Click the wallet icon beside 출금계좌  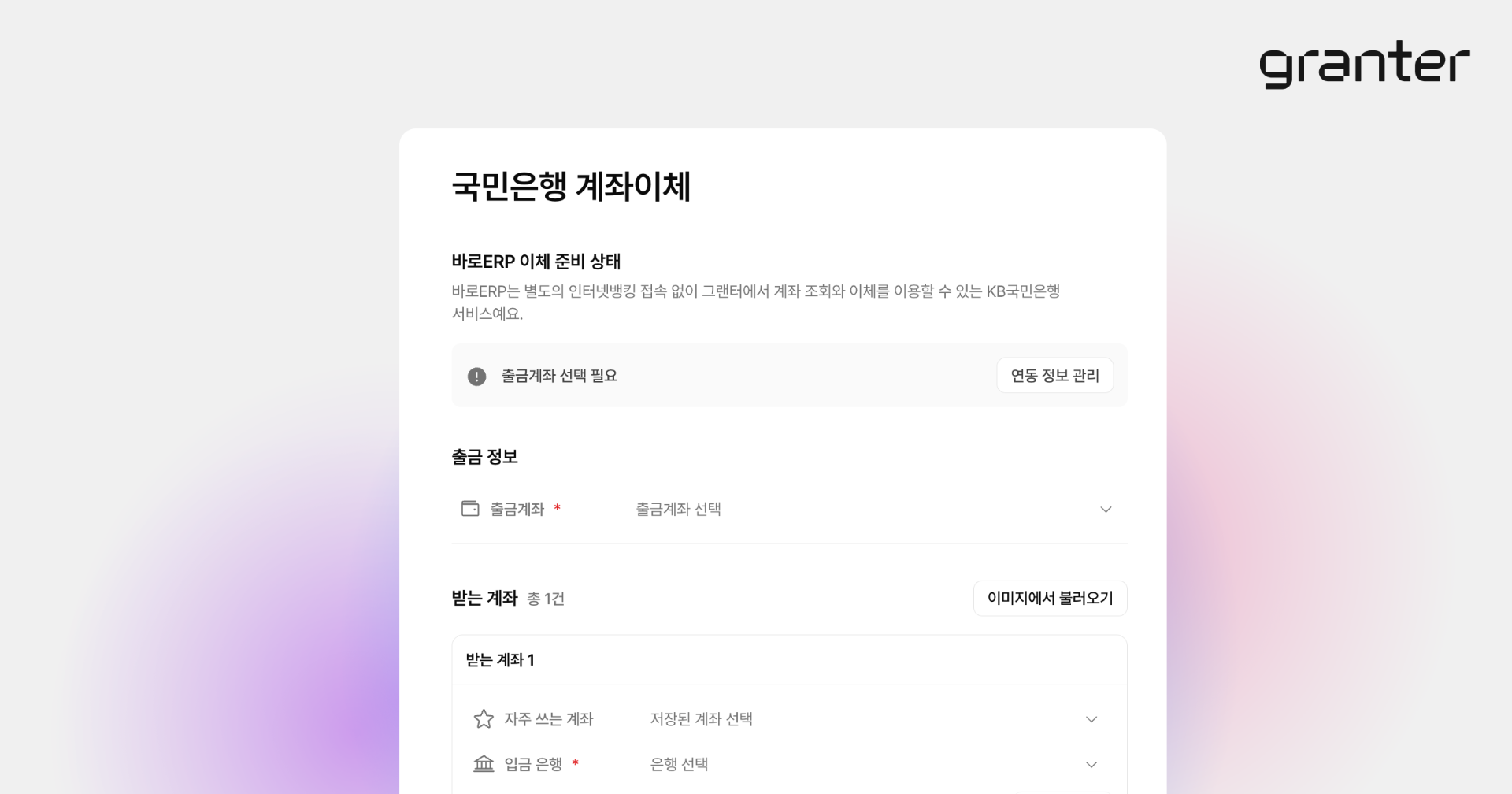point(470,509)
